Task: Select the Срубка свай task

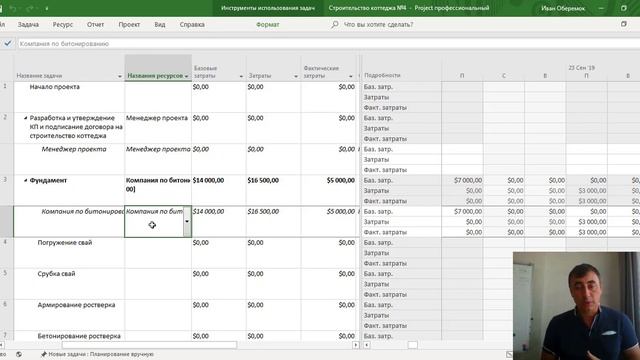Action: pyautogui.click(x=56, y=274)
